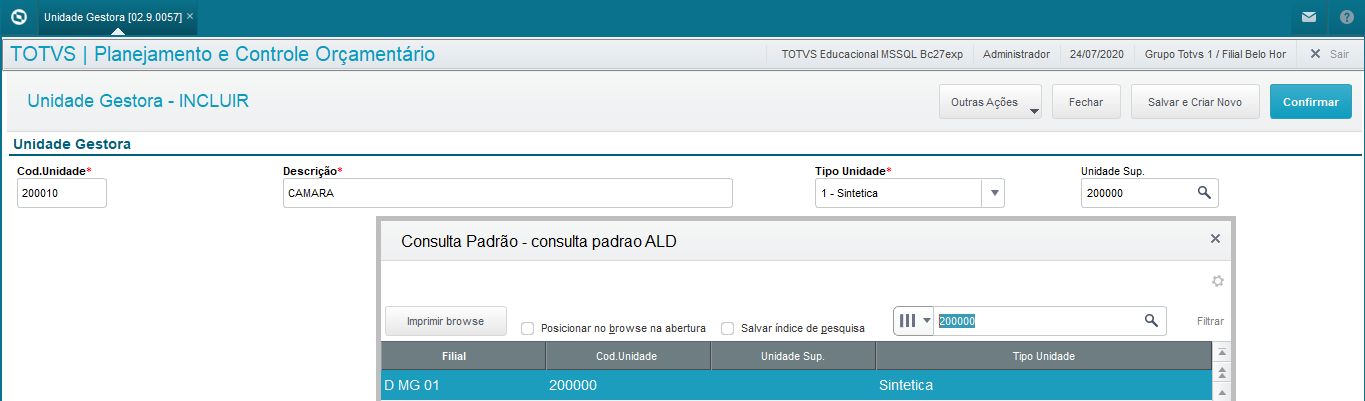The image size is (1365, 401).
Task: Close the Unidade Gestora tab with its X
Action: click(x=190, y=17)
